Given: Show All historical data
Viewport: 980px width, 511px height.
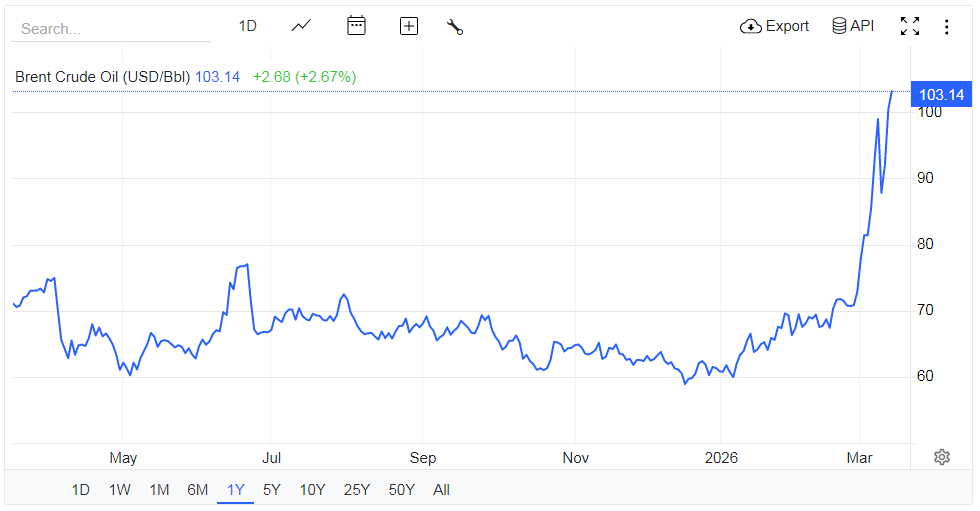Looking at the screenshot, I should [441, 489].
